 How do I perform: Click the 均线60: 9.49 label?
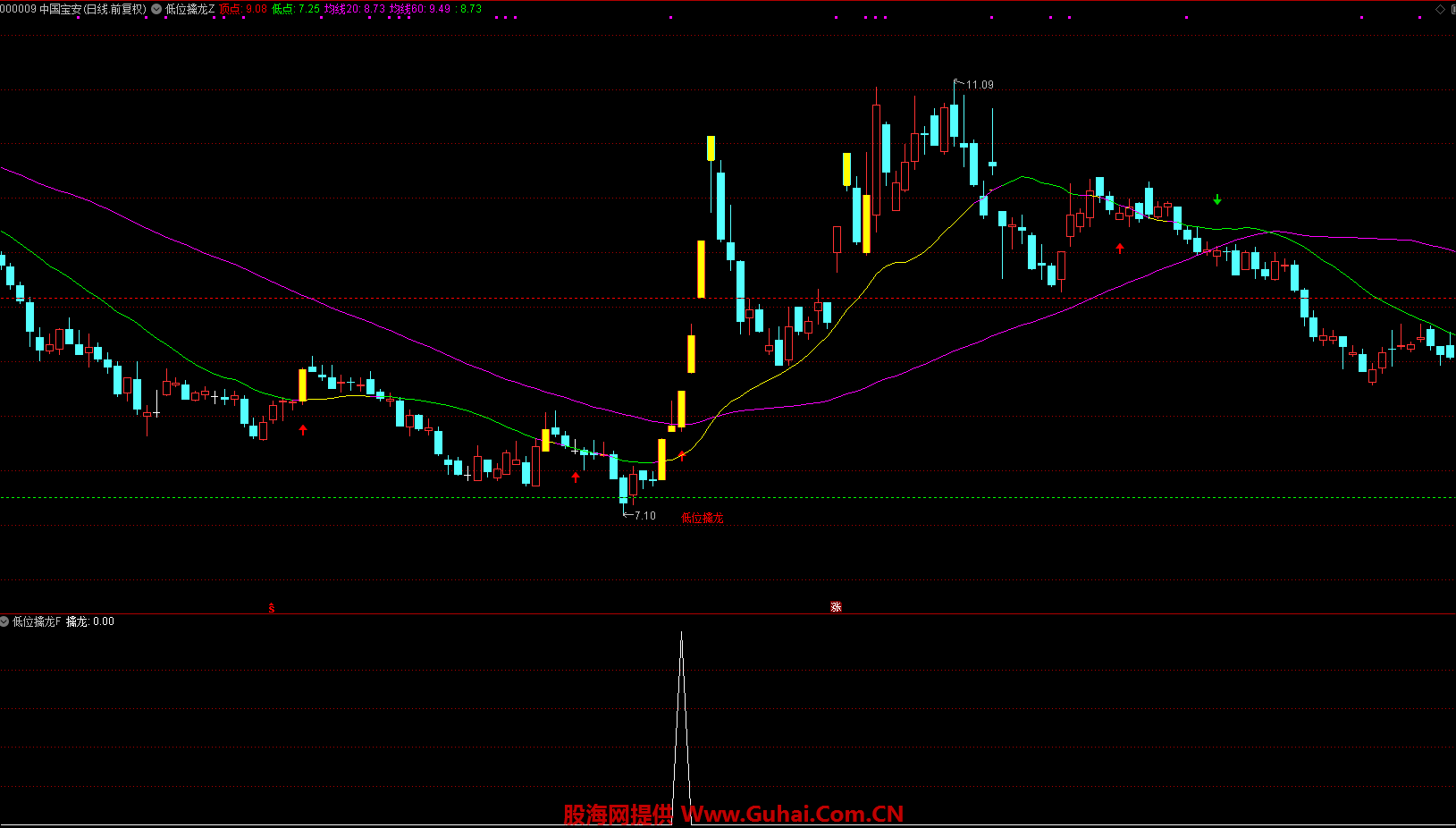tap(420, 9)
